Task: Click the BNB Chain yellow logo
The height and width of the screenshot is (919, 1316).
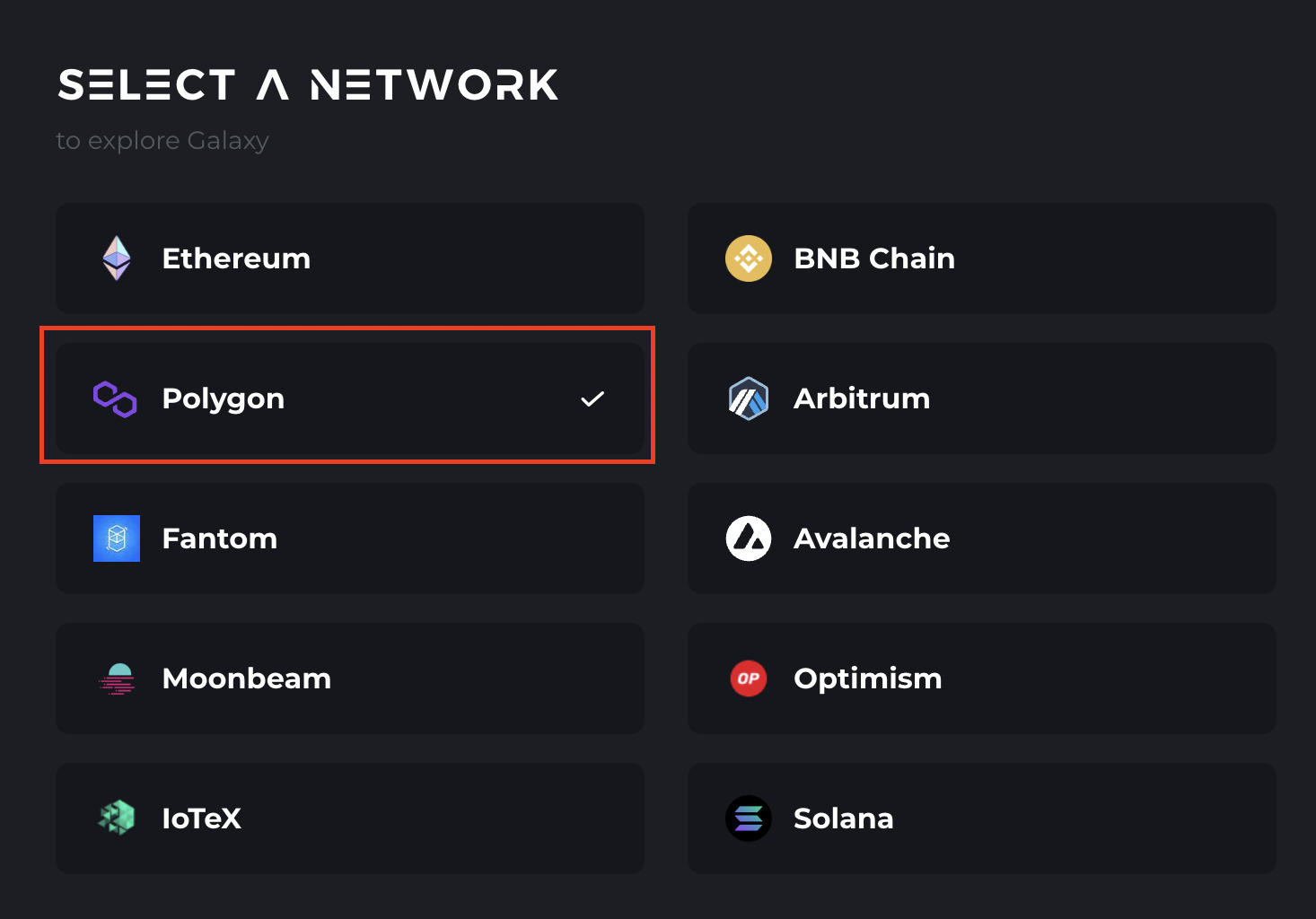Action: pos(748,258)
